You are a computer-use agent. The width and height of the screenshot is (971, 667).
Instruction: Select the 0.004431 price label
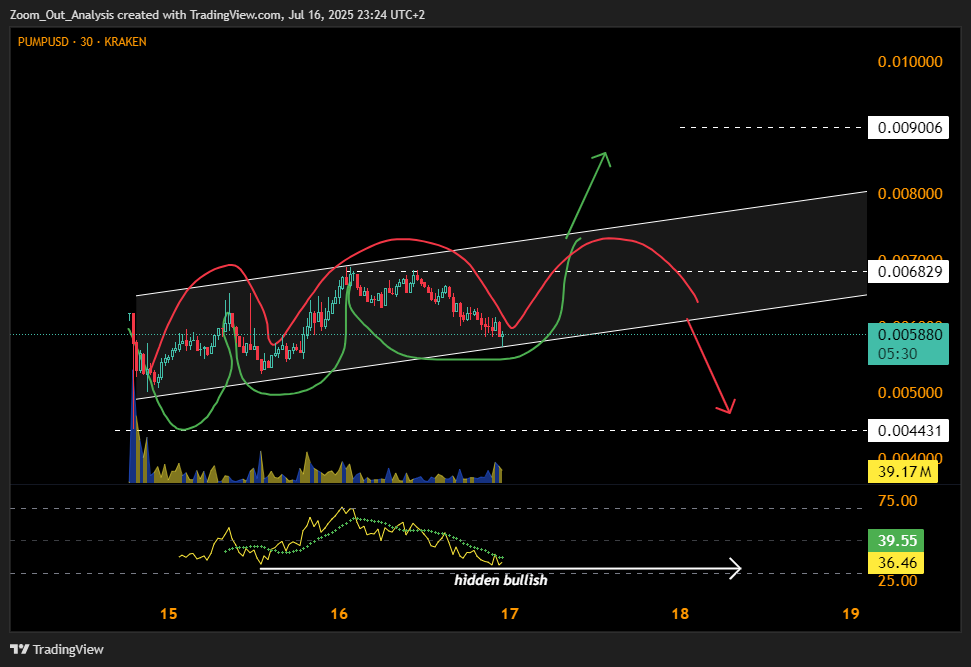pyautogui.click(x=908, y=430)
